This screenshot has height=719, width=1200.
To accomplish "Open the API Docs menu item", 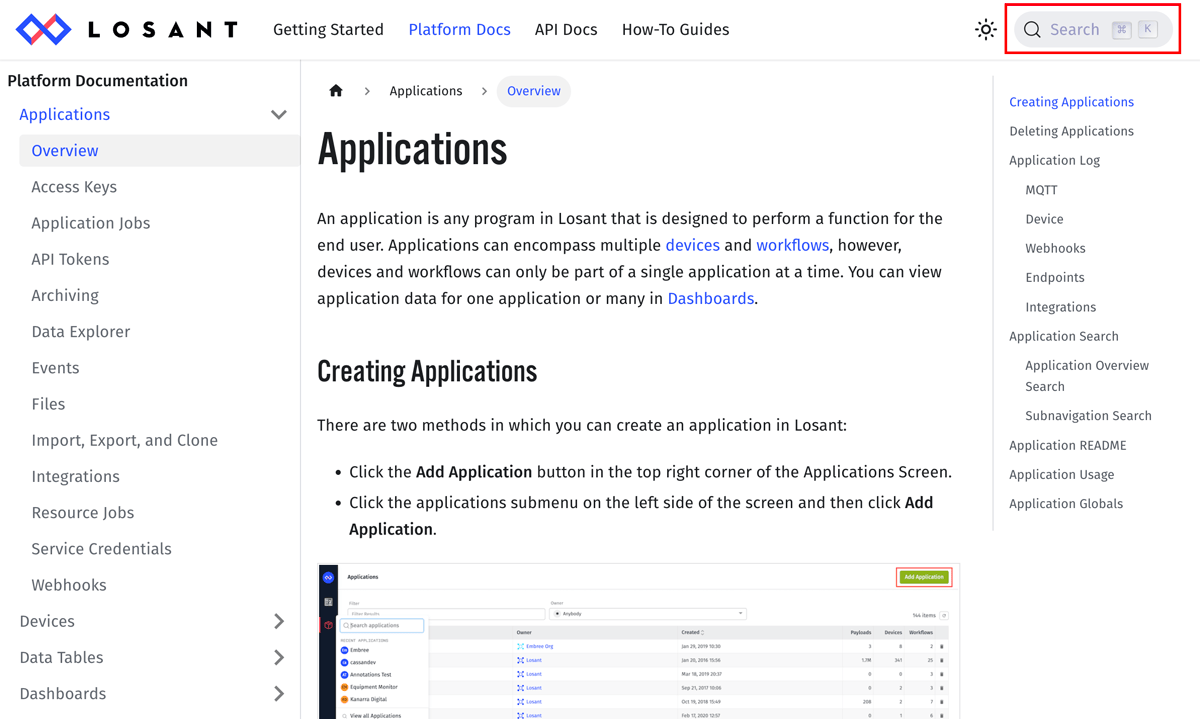I will (566, 29).
